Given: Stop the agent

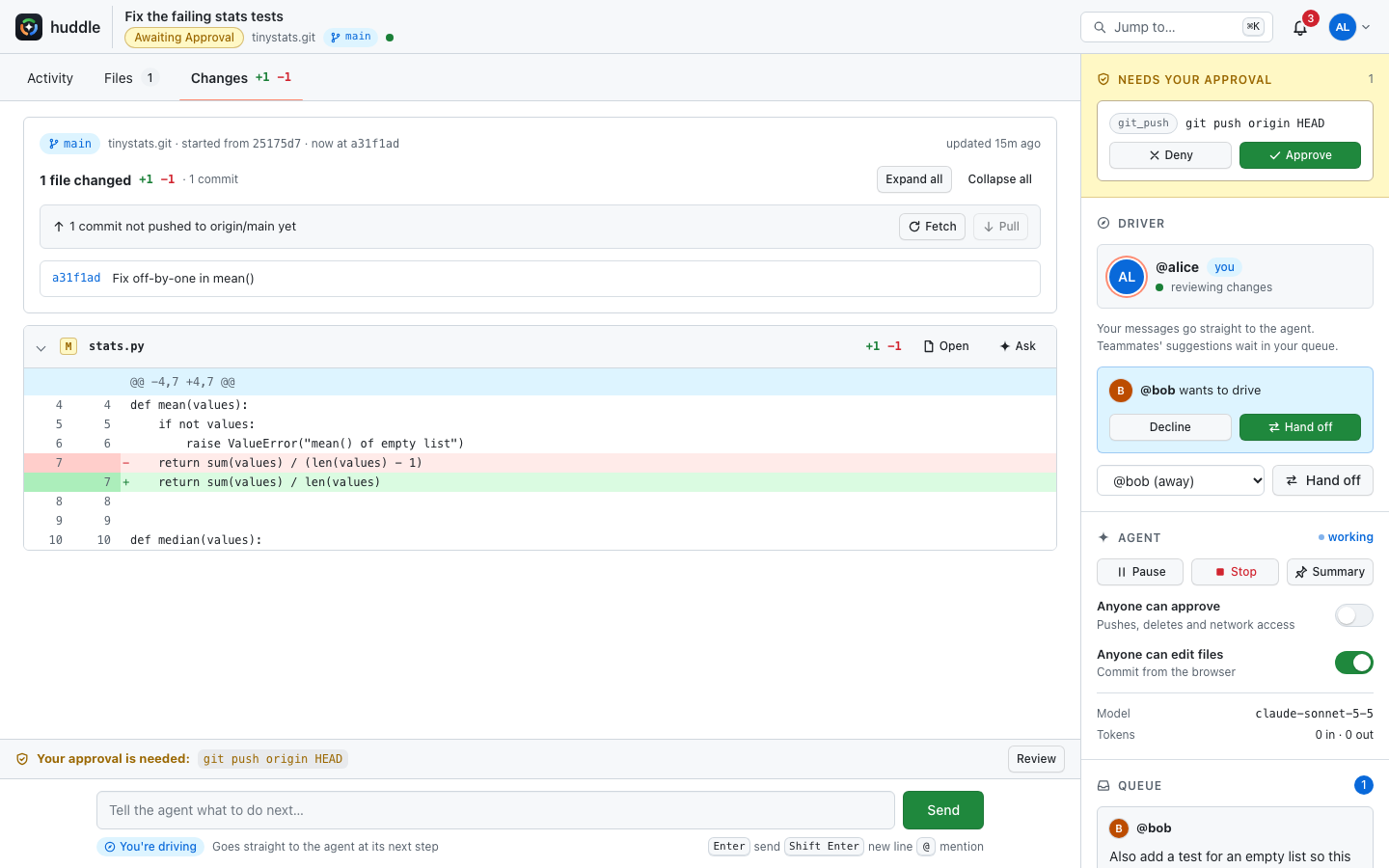Looking at the screenshot, I should pos(1235,572).
